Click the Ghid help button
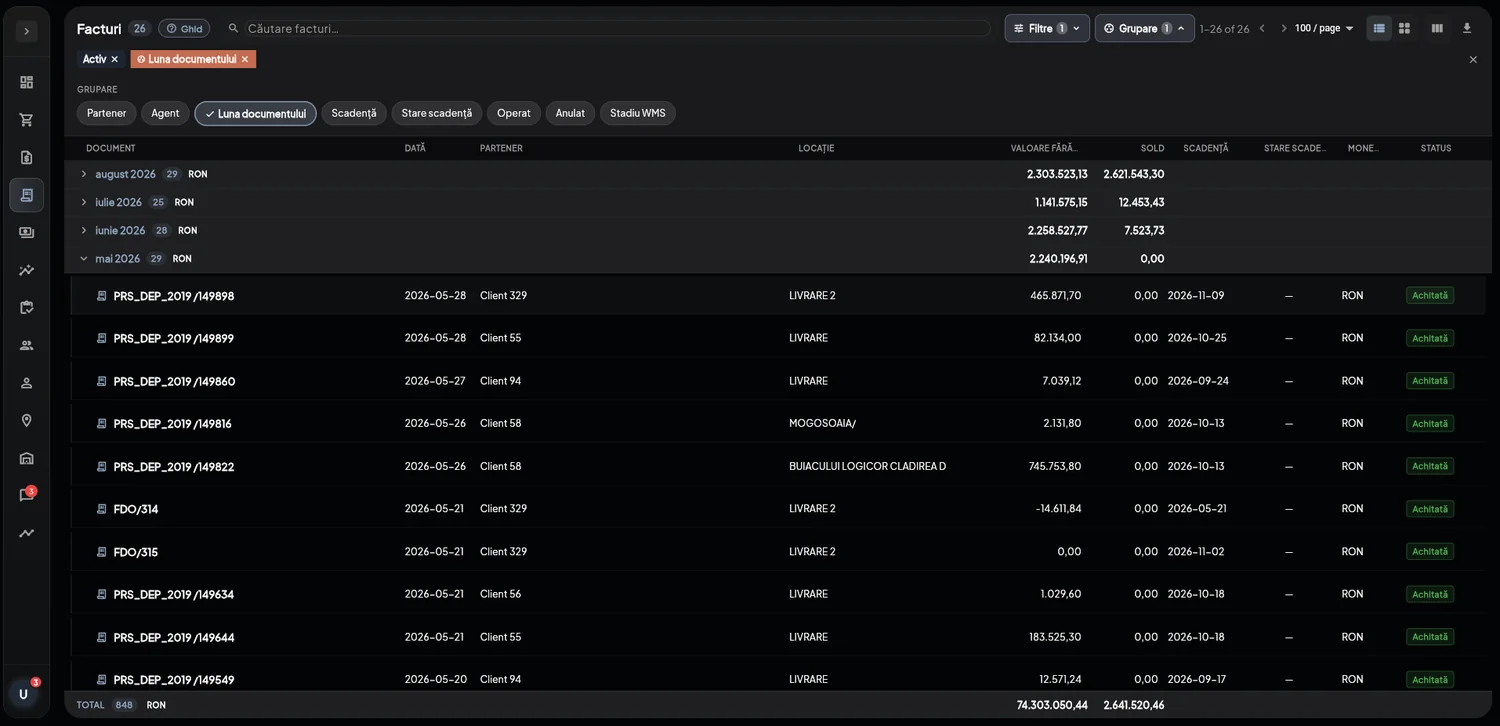 click(184, 28)
